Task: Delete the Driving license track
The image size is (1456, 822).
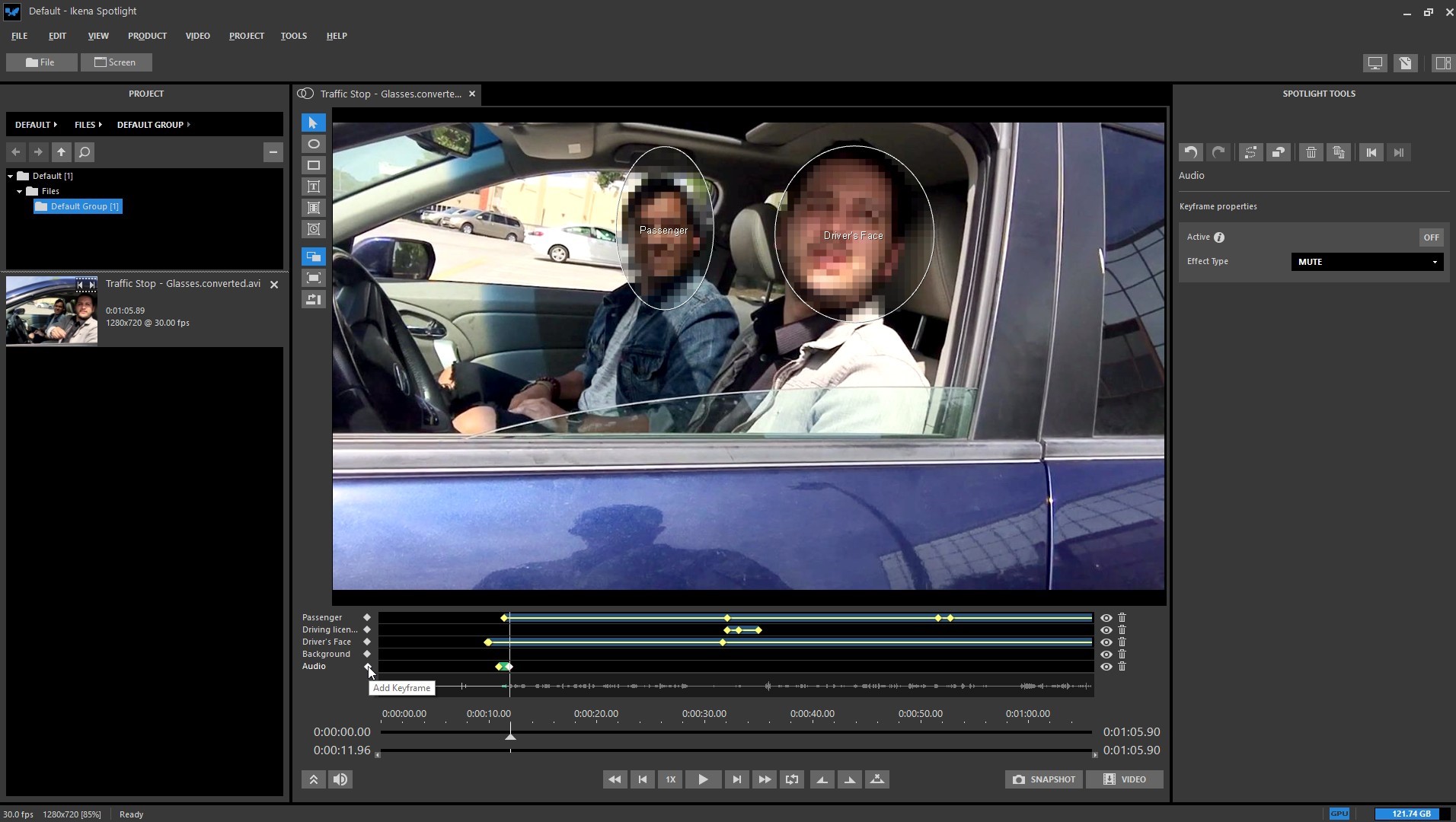Action: 1122,629
